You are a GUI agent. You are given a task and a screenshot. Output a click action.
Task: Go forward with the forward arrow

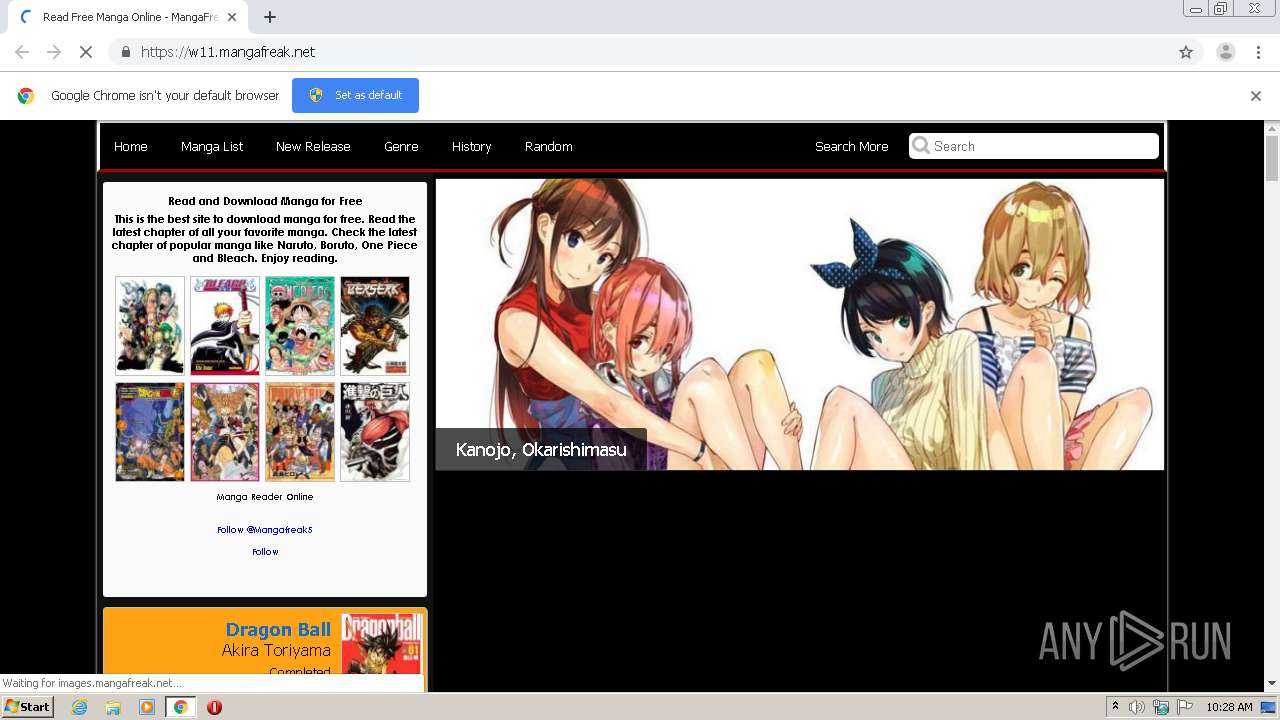pos(54,52)
